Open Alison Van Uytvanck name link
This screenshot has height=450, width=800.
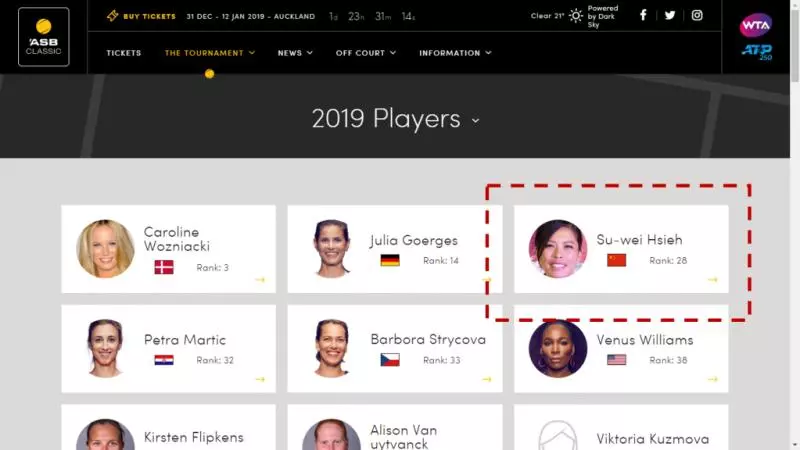click(404, 437)
